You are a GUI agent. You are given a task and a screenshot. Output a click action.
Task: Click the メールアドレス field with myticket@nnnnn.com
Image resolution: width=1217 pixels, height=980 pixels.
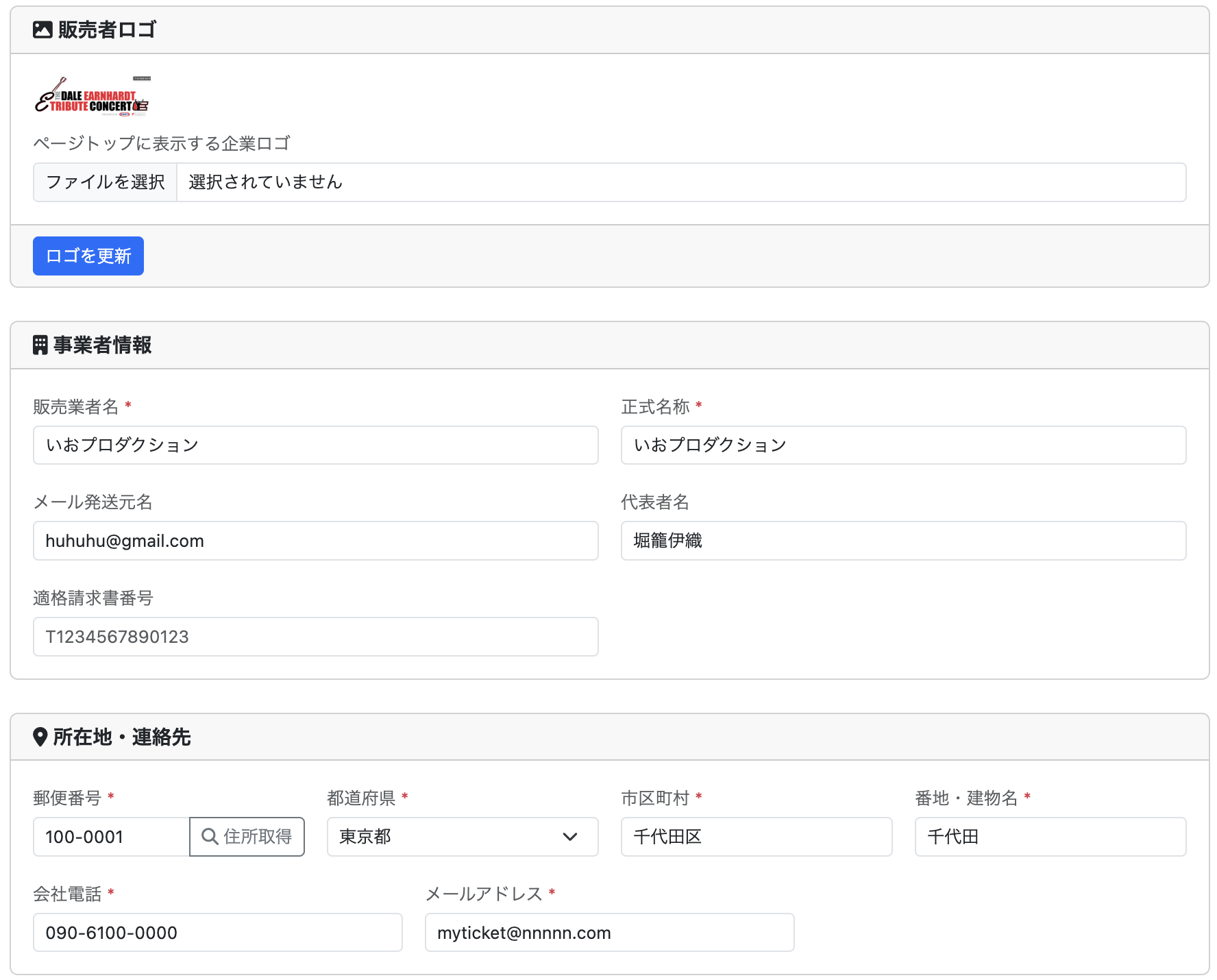click(x=610, y=933)
